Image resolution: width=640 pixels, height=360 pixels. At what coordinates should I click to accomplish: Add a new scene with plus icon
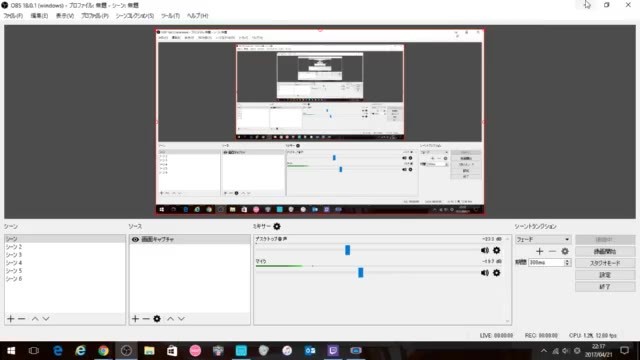(11, 319)
